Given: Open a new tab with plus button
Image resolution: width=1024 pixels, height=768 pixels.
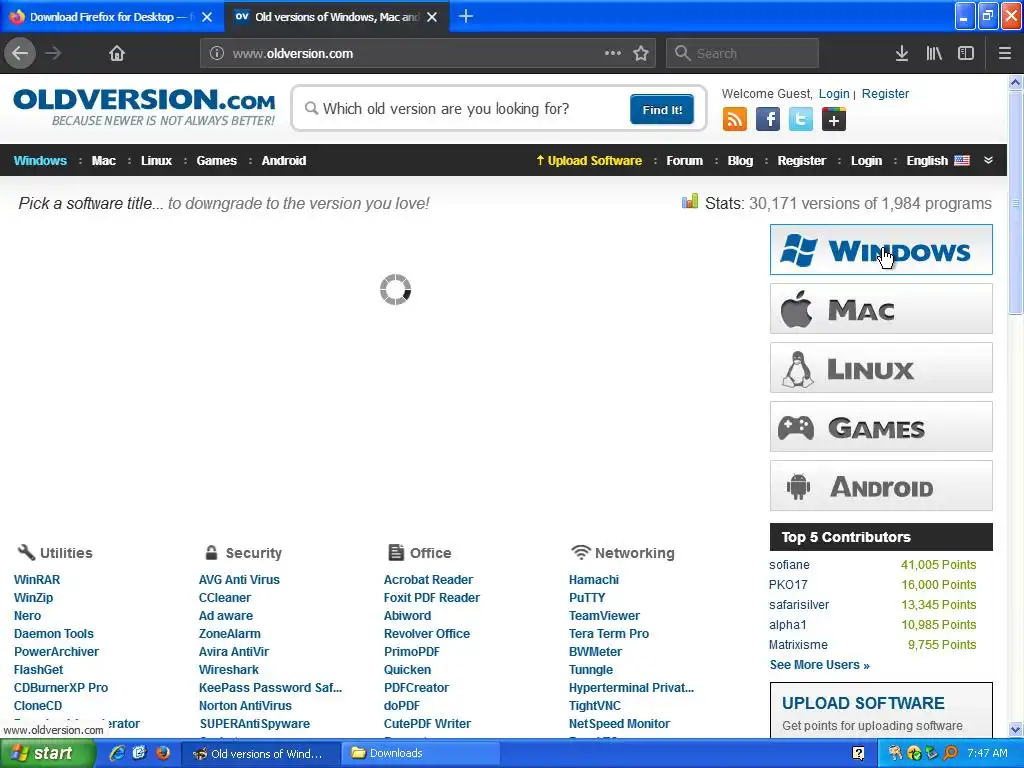Looking at the screenshot, I should 466,16.
